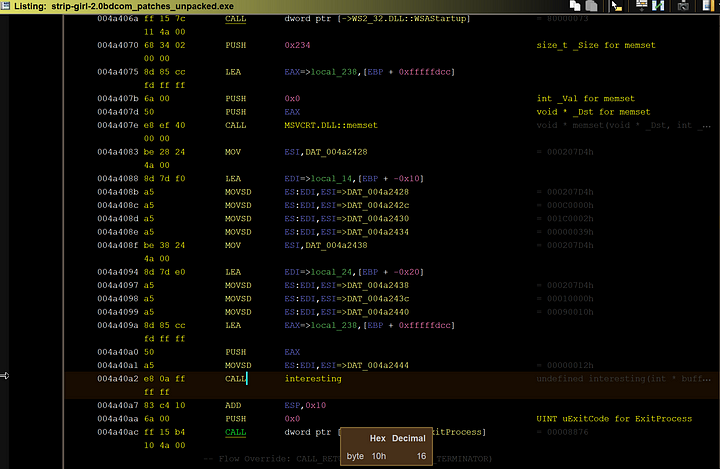Toggle cursor text highlight tool
This screenshot has width=720, height=469.
point(616,6)
